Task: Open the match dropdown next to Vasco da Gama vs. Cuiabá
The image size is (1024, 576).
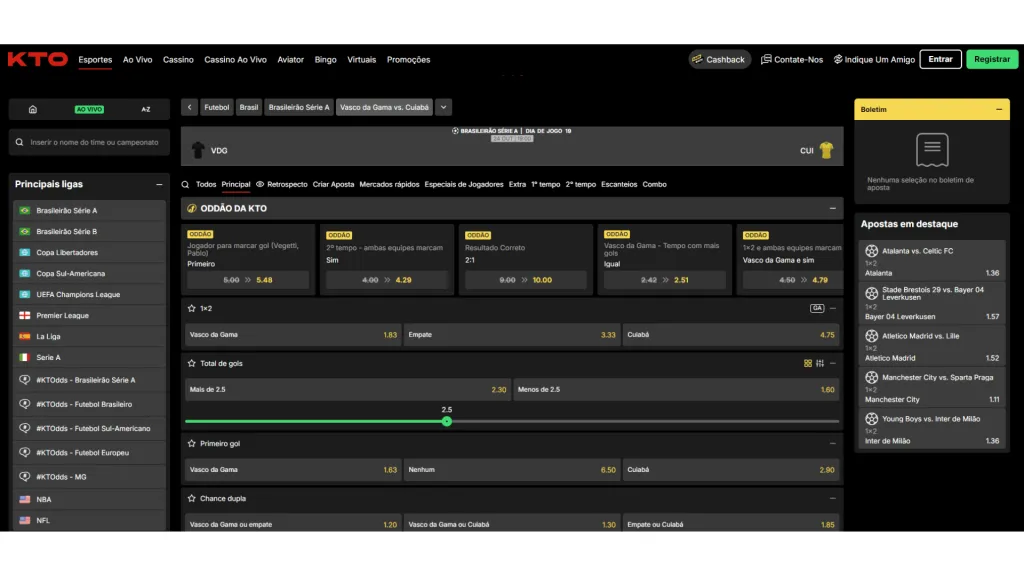Action: [443, 107]
